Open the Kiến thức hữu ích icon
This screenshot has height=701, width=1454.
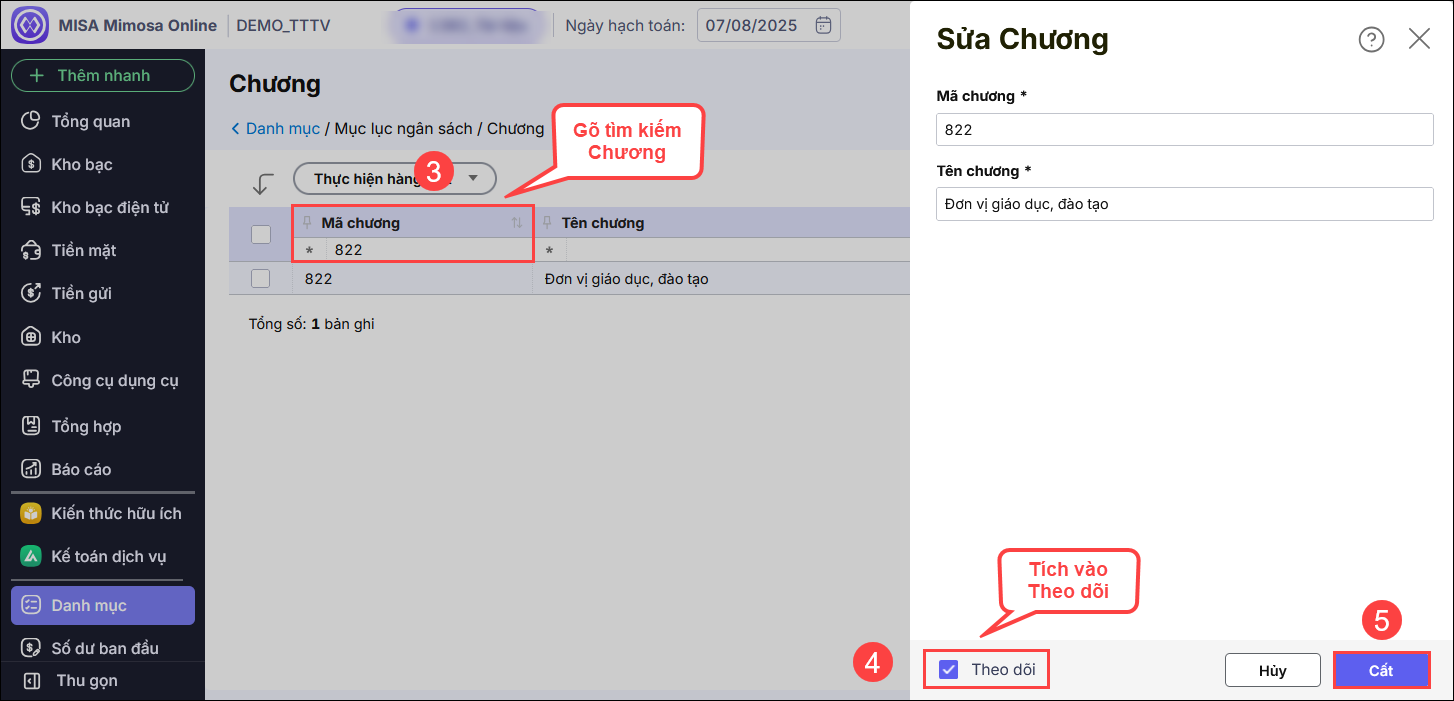pos(31,513)
